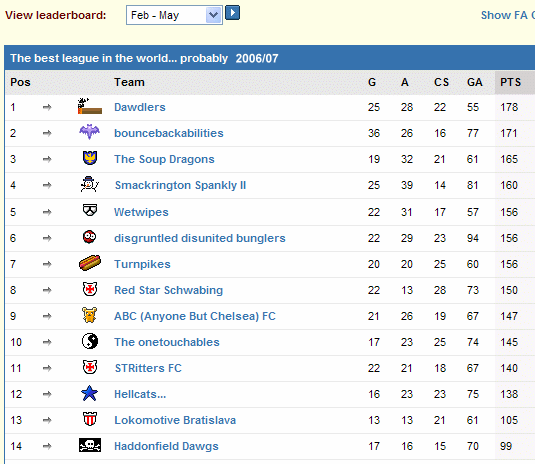Sort by the PTS column header

510,82
